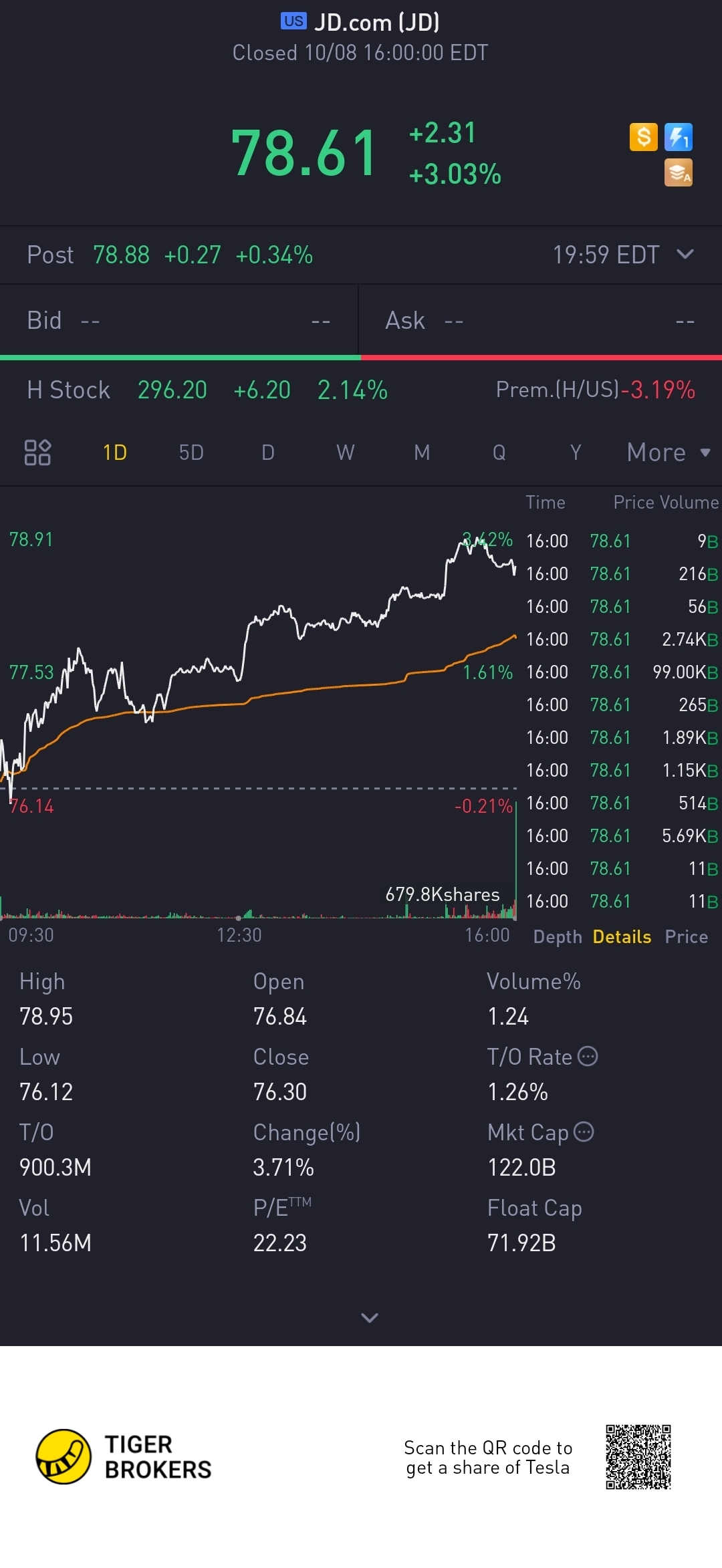Tap the Volume% 1.24 value
Image resolution: width=722 pixels, height=1568 pixels.
click(508, 1017)
